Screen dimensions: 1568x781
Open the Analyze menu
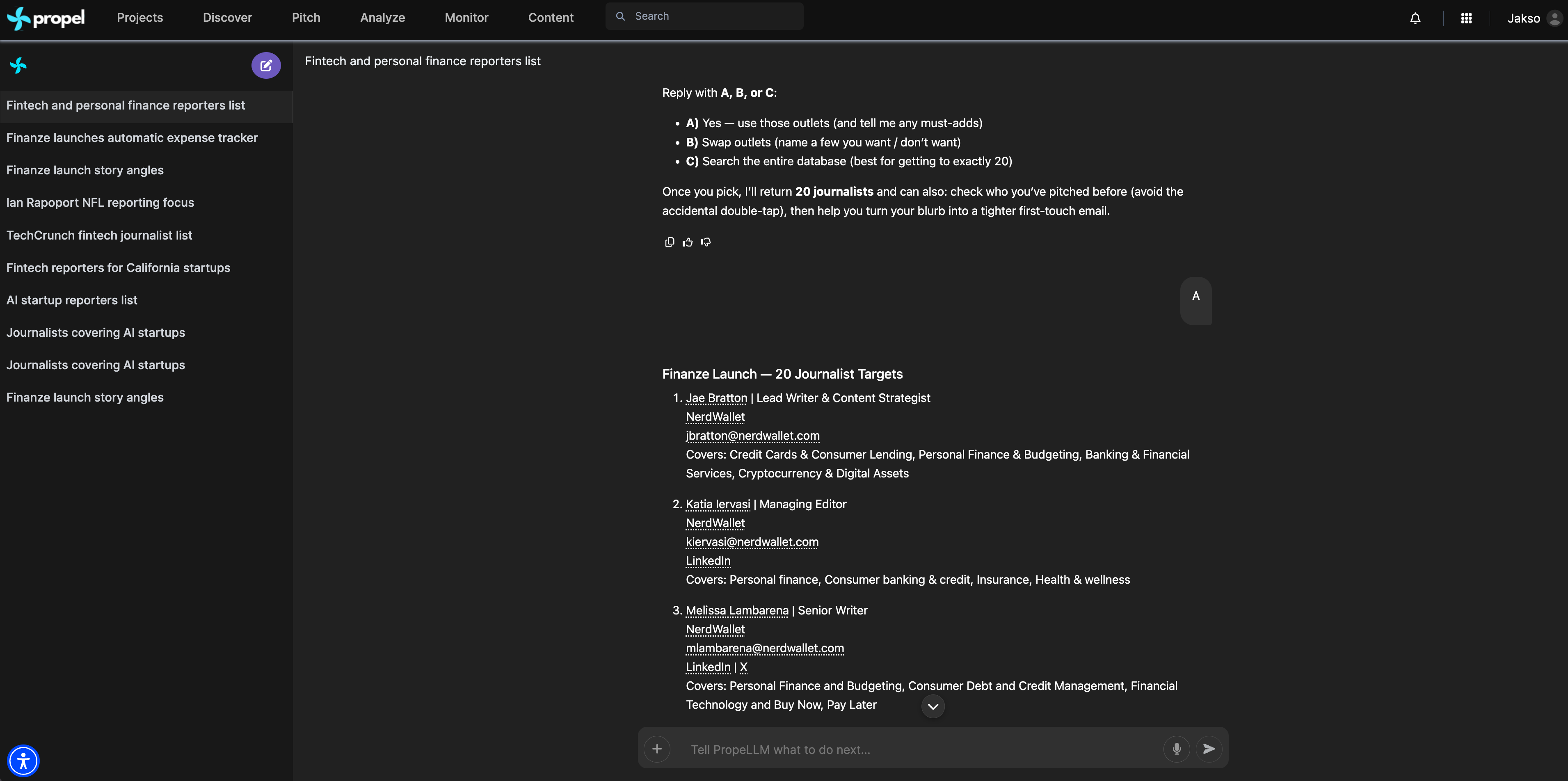[382, 18]
